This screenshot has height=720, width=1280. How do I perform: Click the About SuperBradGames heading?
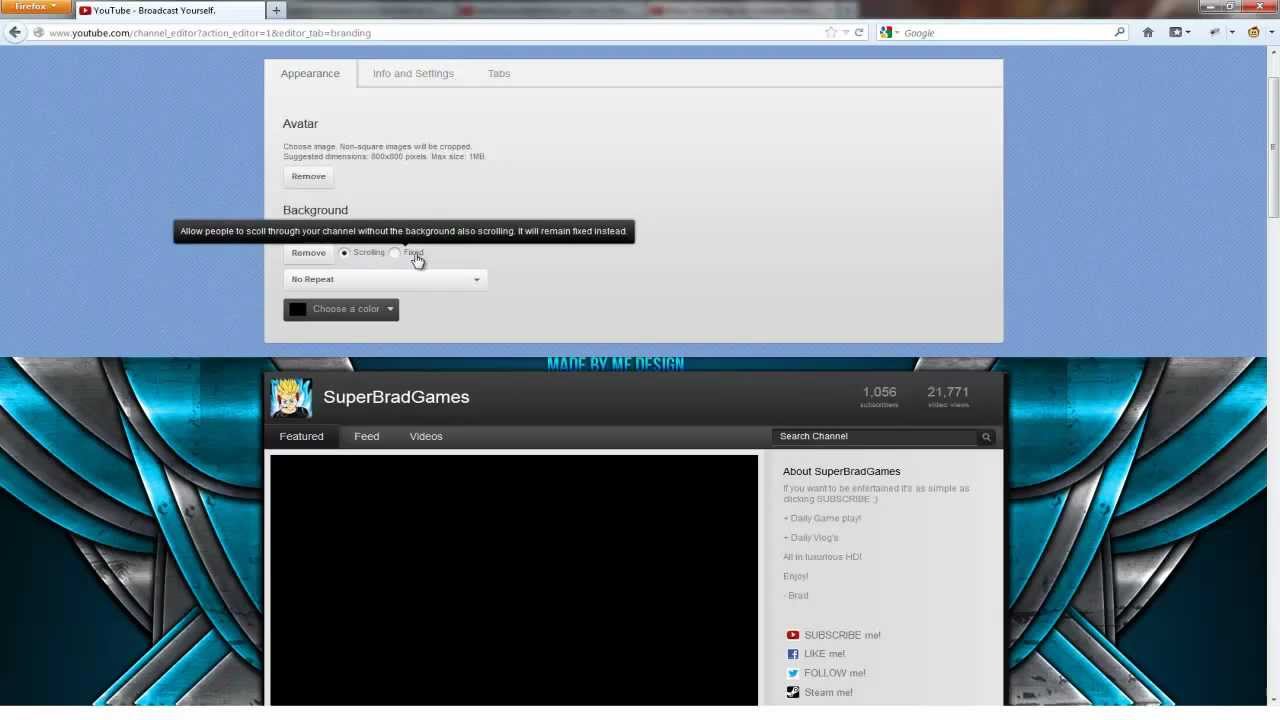tap(841, 471)
